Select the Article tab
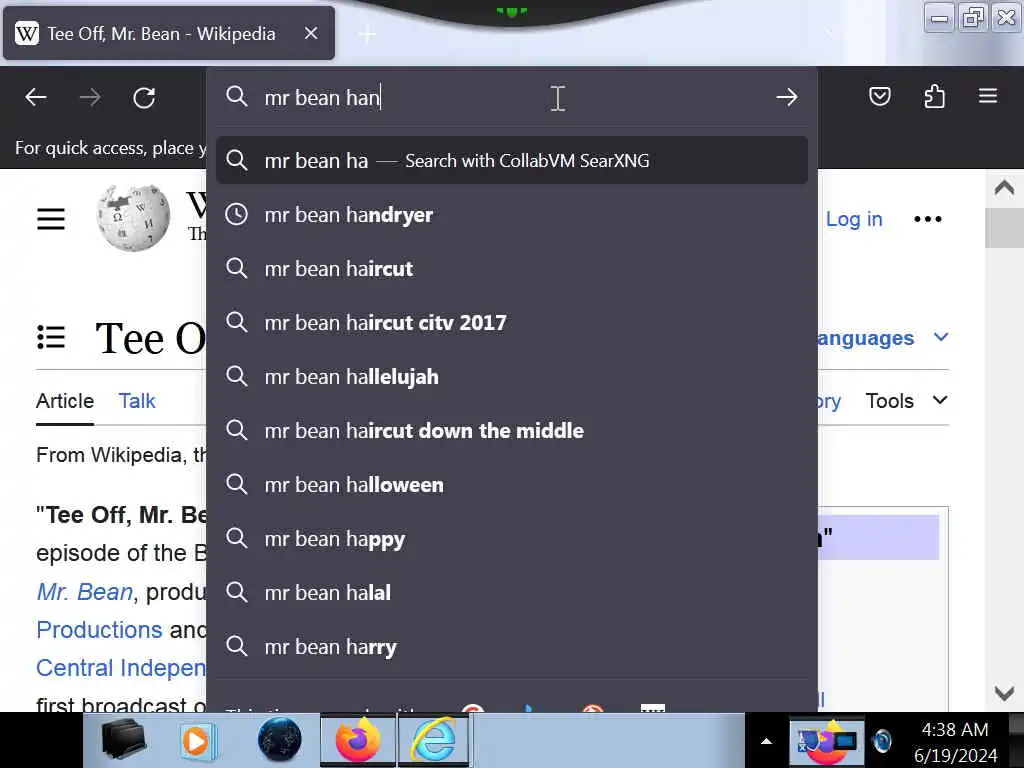The width and height of the screenshot is (1024, 768). click(x=65, y=401)
